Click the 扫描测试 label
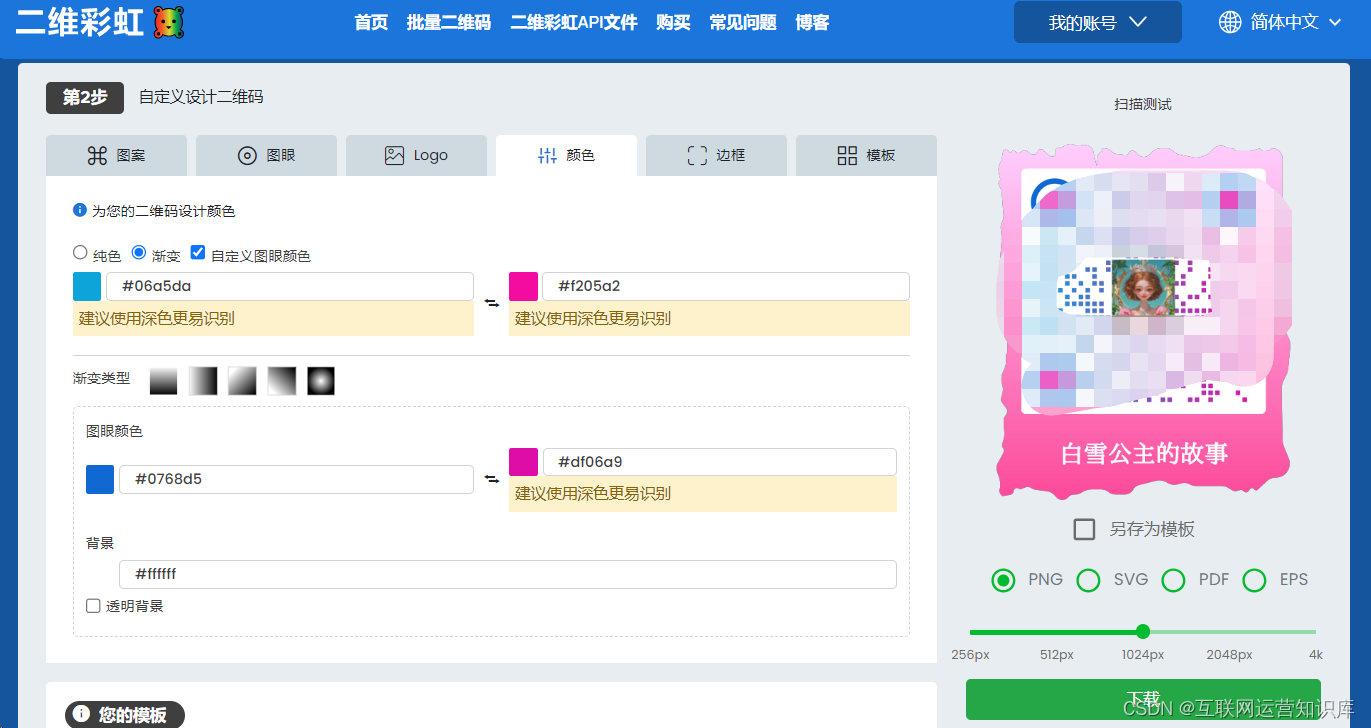Image resolution: width=1371 pixels, height=728 pixels. (x=1143, y=104)
